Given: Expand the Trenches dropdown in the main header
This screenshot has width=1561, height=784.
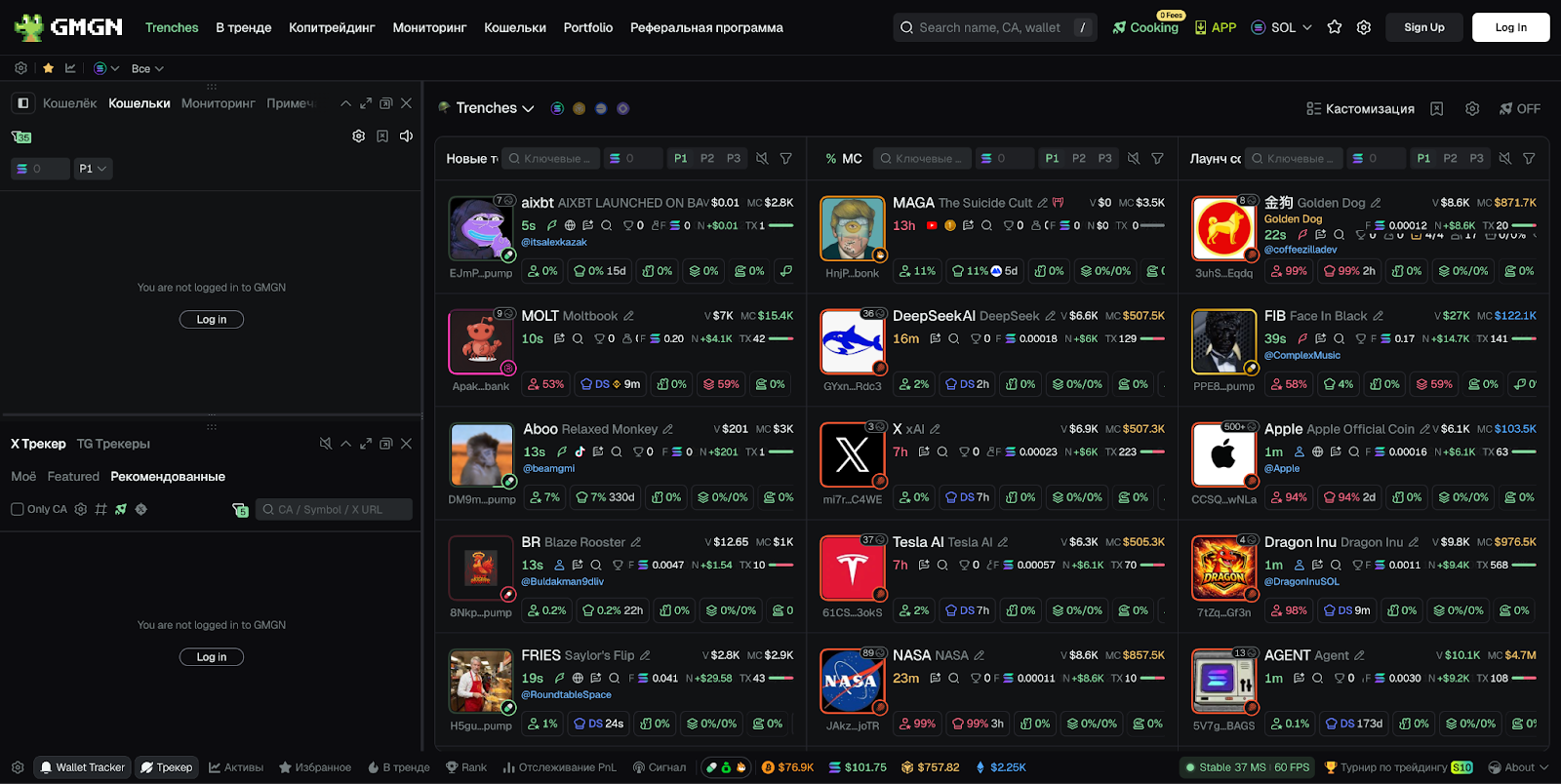Looking at the screenshot, I should 495,108.
